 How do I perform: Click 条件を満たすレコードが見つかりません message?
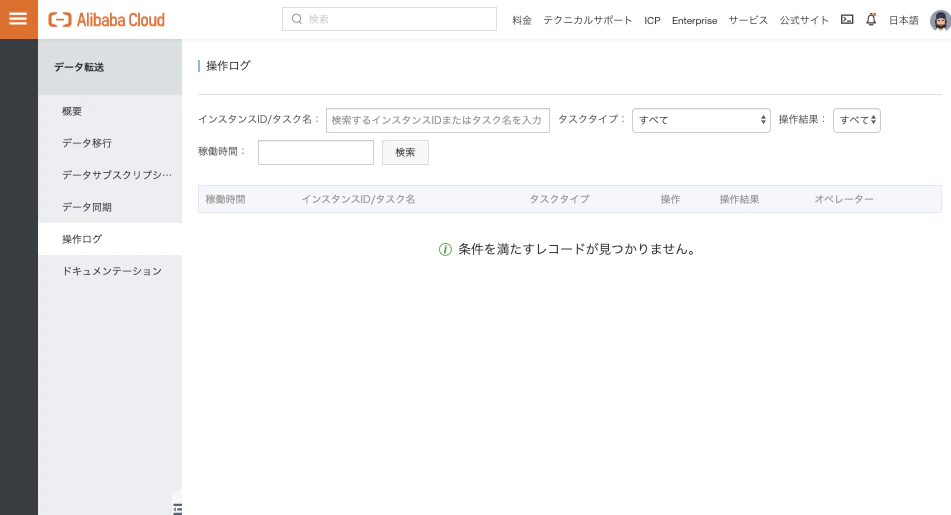(x=577, y=249)
